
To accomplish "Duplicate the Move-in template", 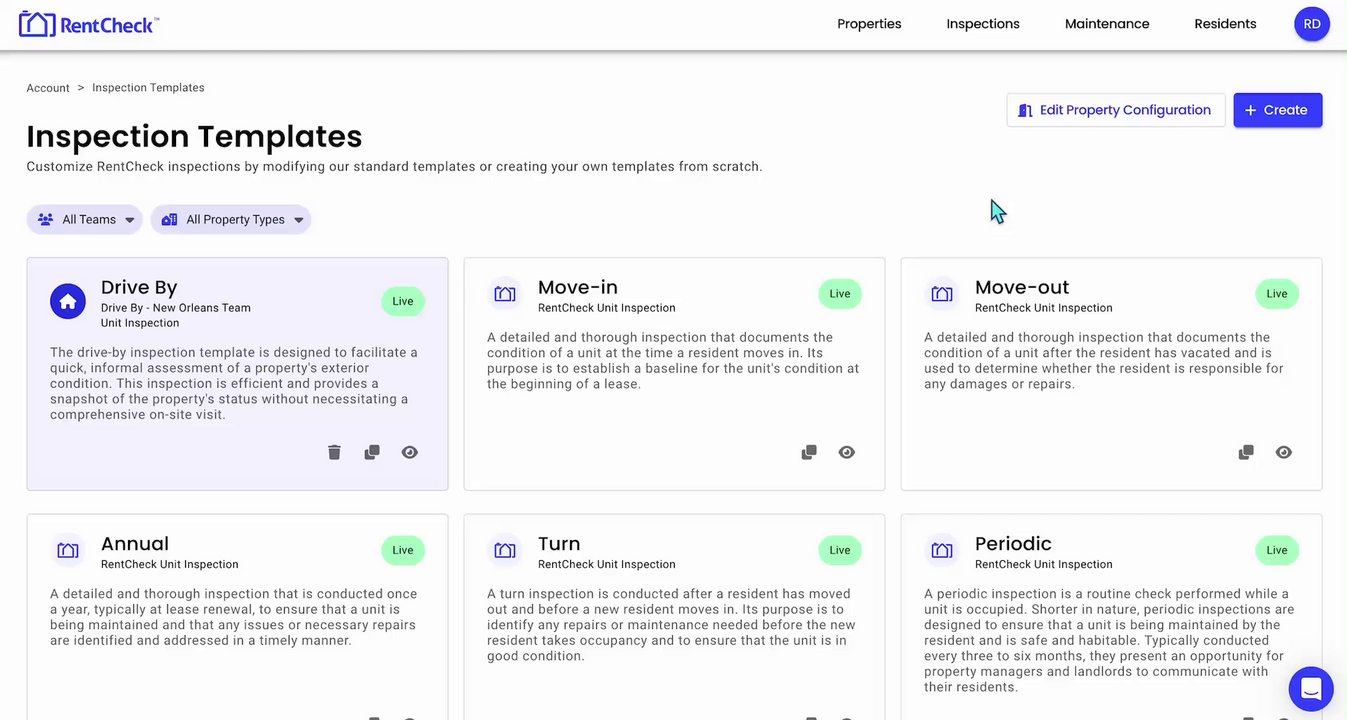I will 809,453.
